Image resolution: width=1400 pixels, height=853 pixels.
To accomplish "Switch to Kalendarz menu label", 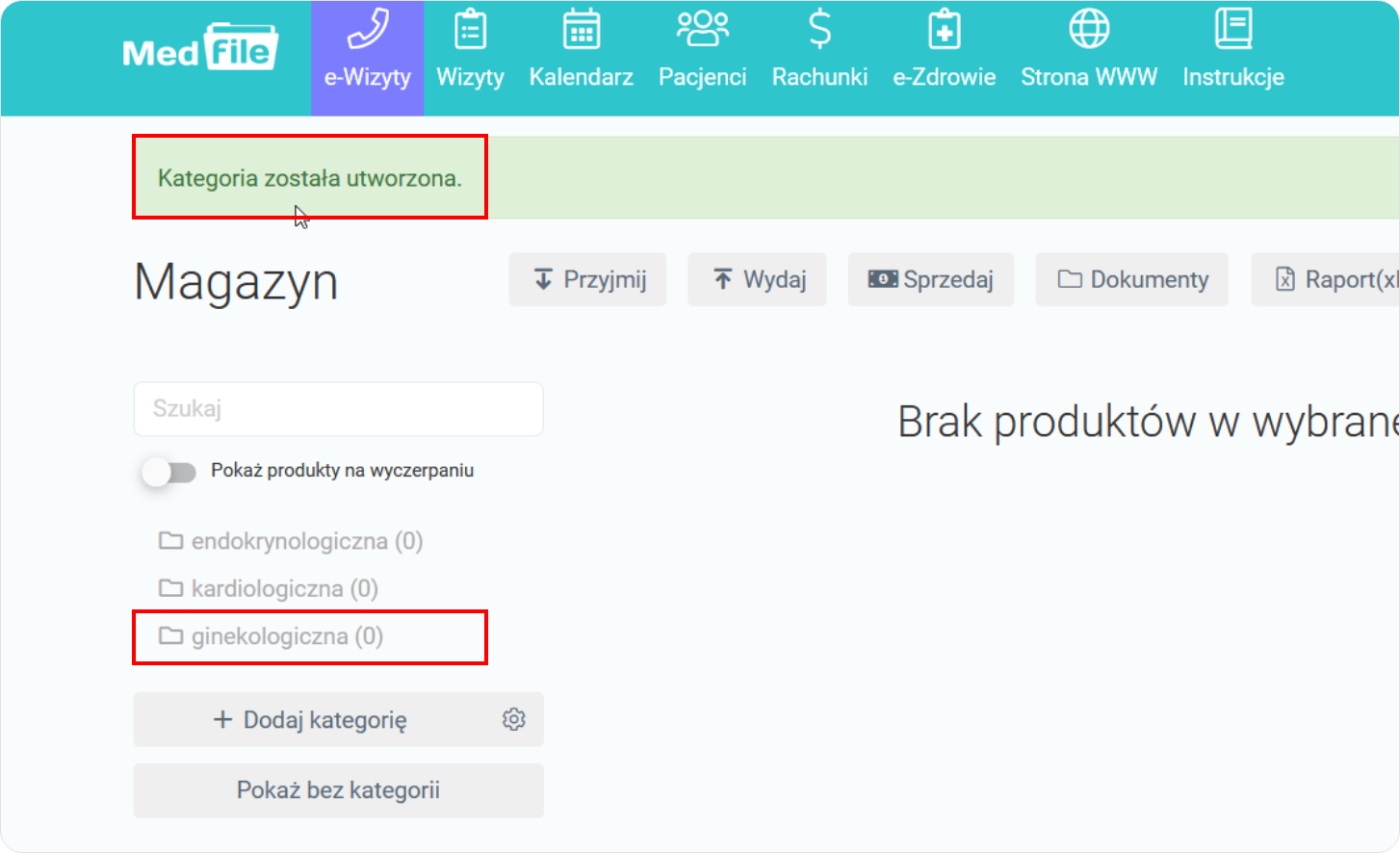I will (582, 77).
